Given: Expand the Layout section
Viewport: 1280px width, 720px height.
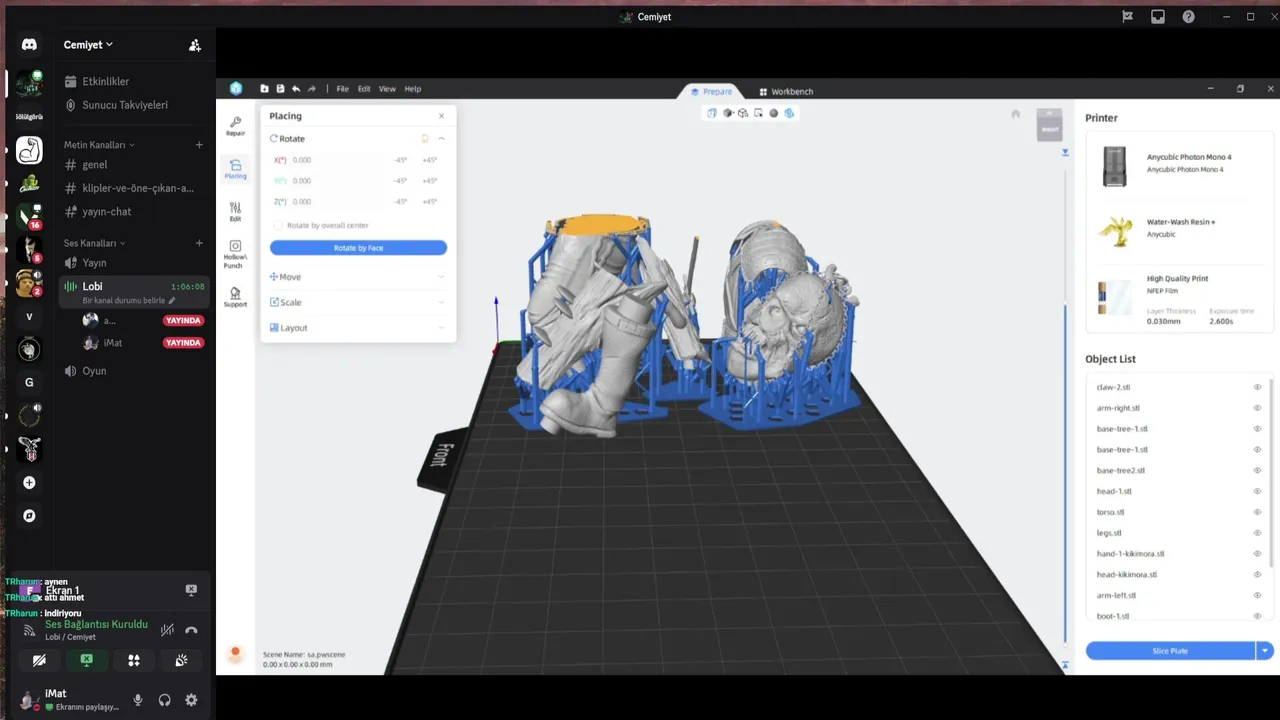Looking at the screenshot, I should click(x=358, y=328).
